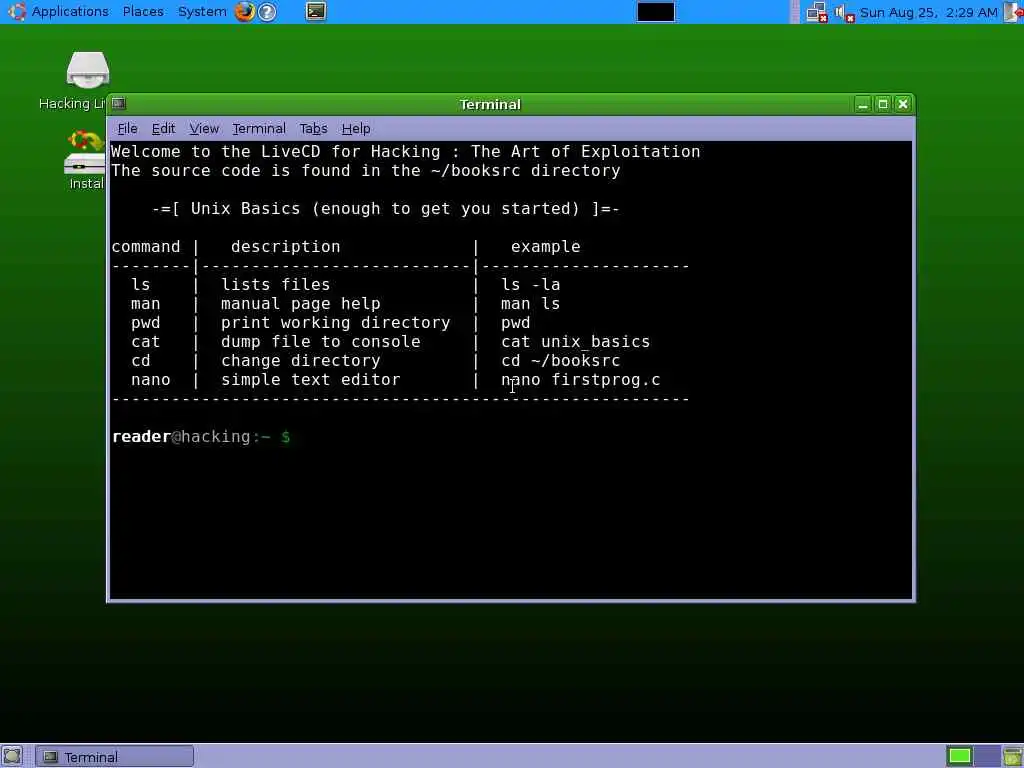The height and width of the screenshot is (768, 1024).
Task: Maximize the Terminal window
Action: 883,104
